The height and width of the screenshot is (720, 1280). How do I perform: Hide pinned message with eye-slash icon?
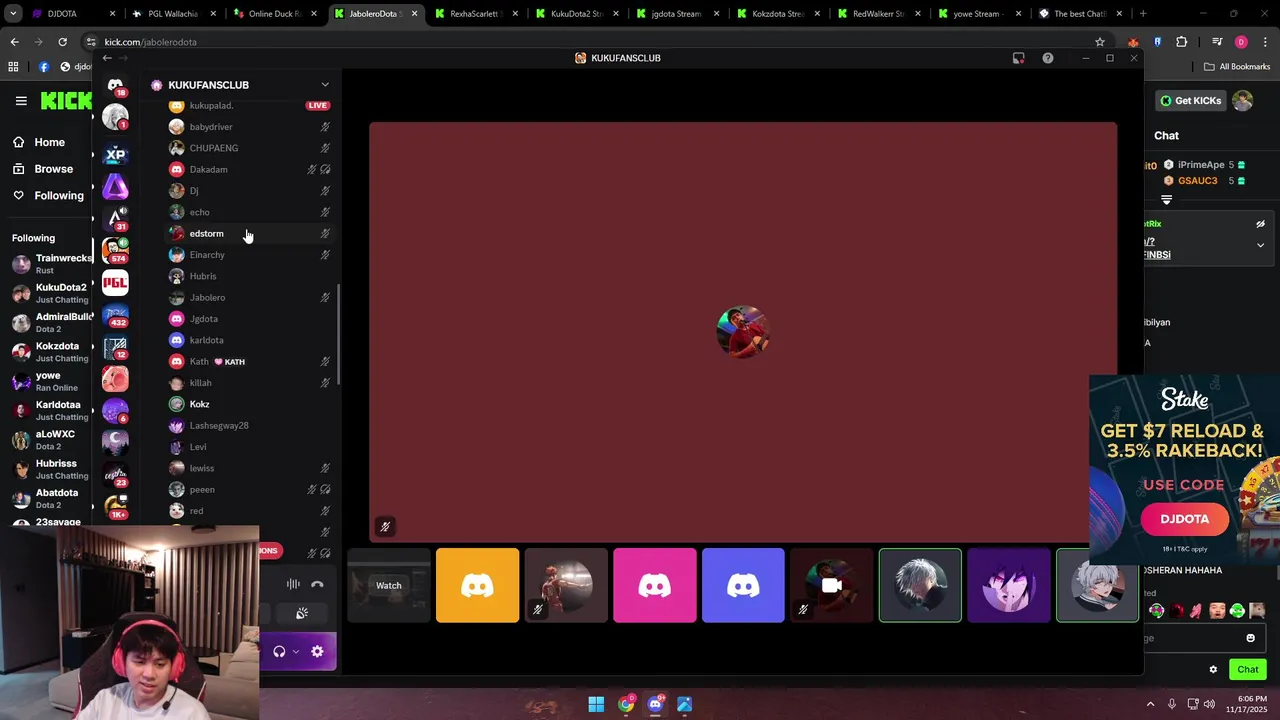(x=1260, y=224)
